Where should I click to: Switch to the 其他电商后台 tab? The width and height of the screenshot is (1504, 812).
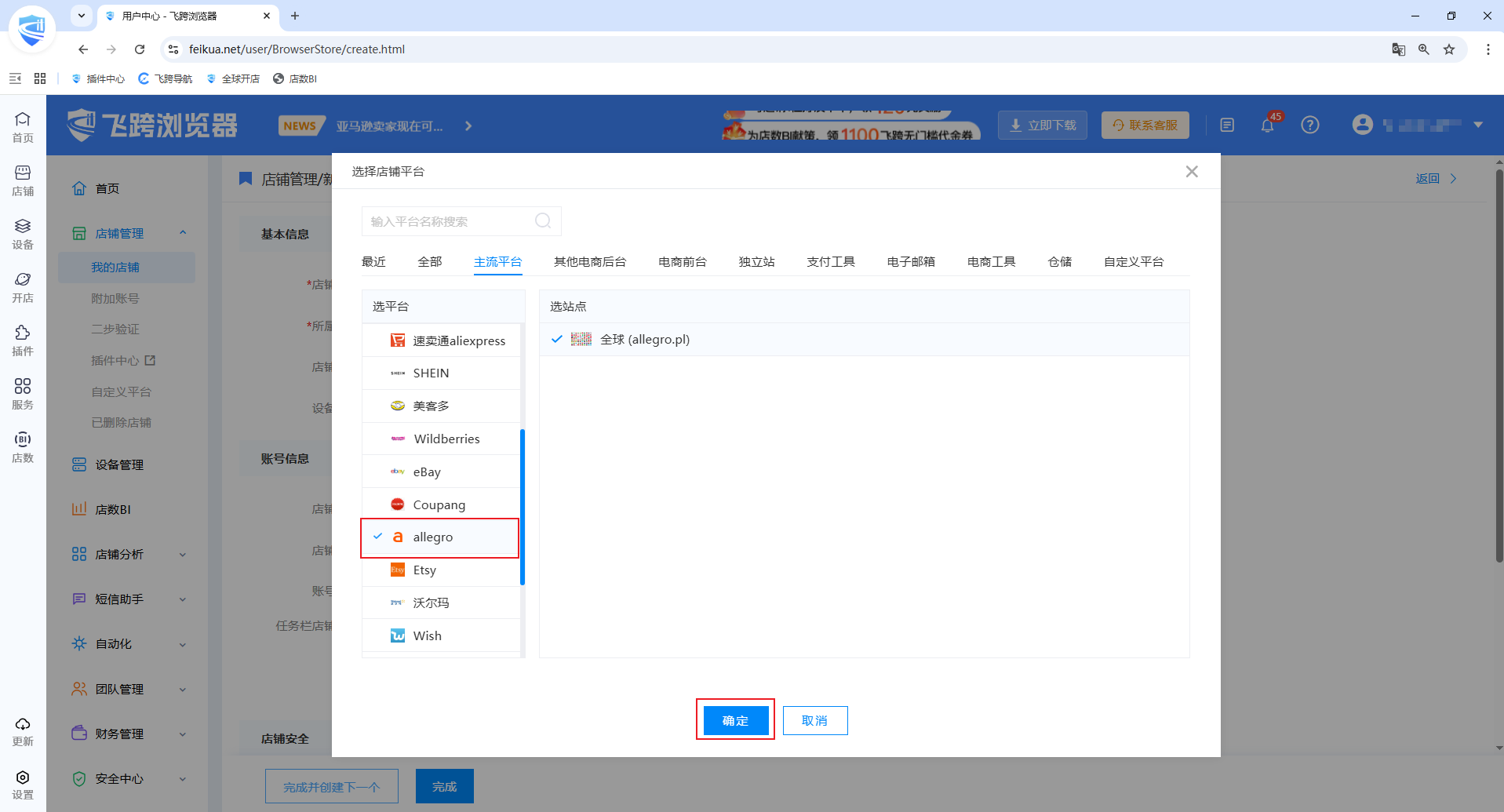tap(590, 262)
